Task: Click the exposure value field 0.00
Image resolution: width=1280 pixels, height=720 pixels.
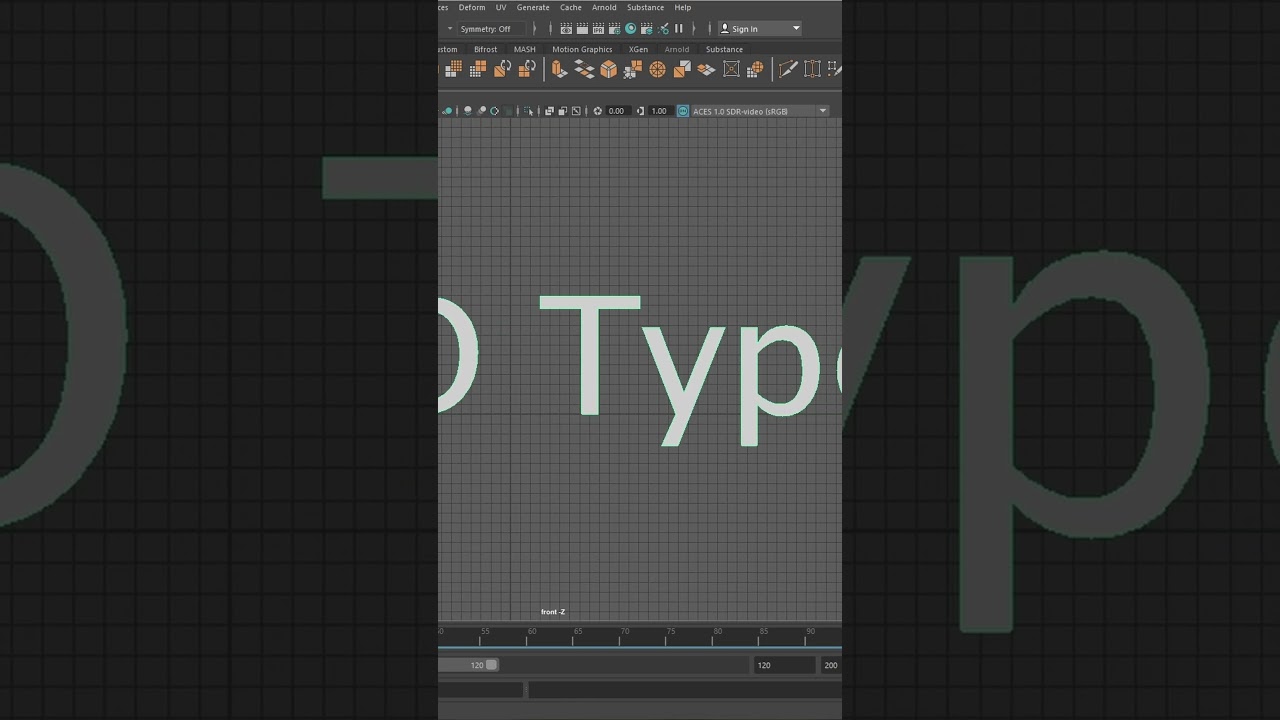Action: click(616, 111)
